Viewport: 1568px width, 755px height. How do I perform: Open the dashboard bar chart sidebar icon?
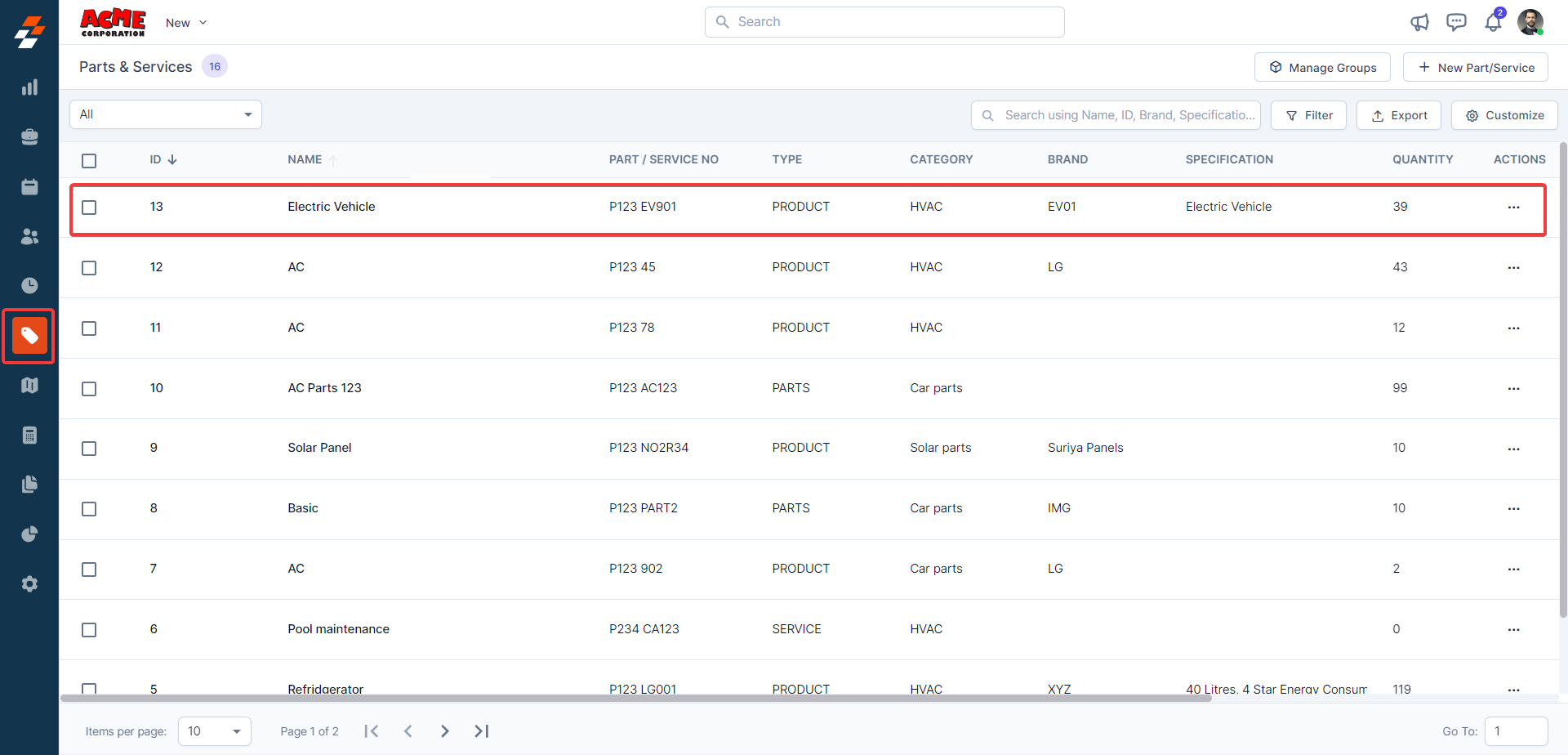click(x=29, y=87)
